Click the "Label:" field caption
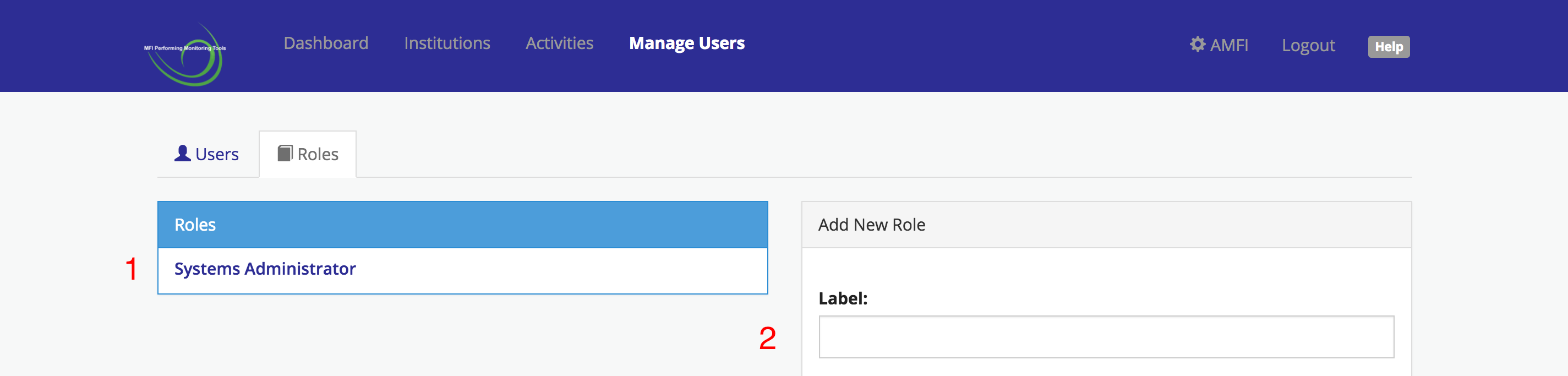This screenshot has height=376, width=1568. coord(843,298)
